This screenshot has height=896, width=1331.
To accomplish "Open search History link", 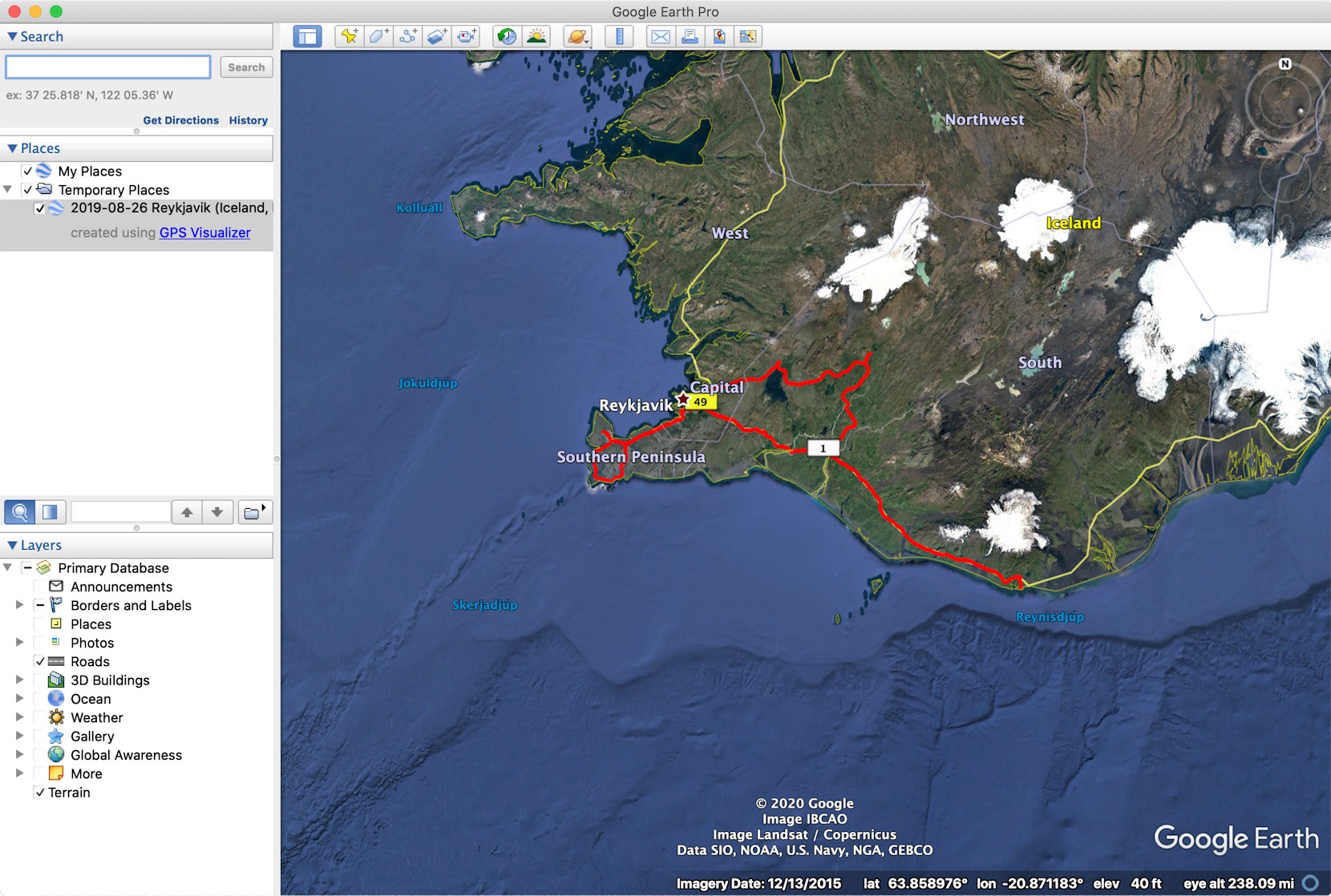I will [x=249, y=120].
